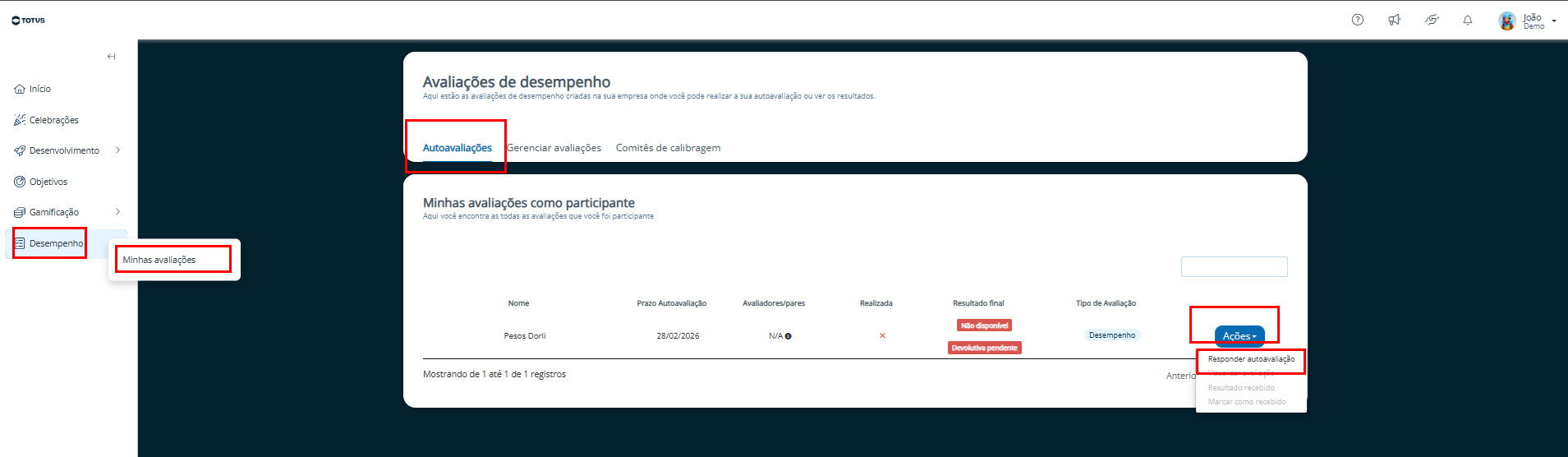Open Objetivos in sidebar
The image size is (1568, 457).
click(48, 182)
